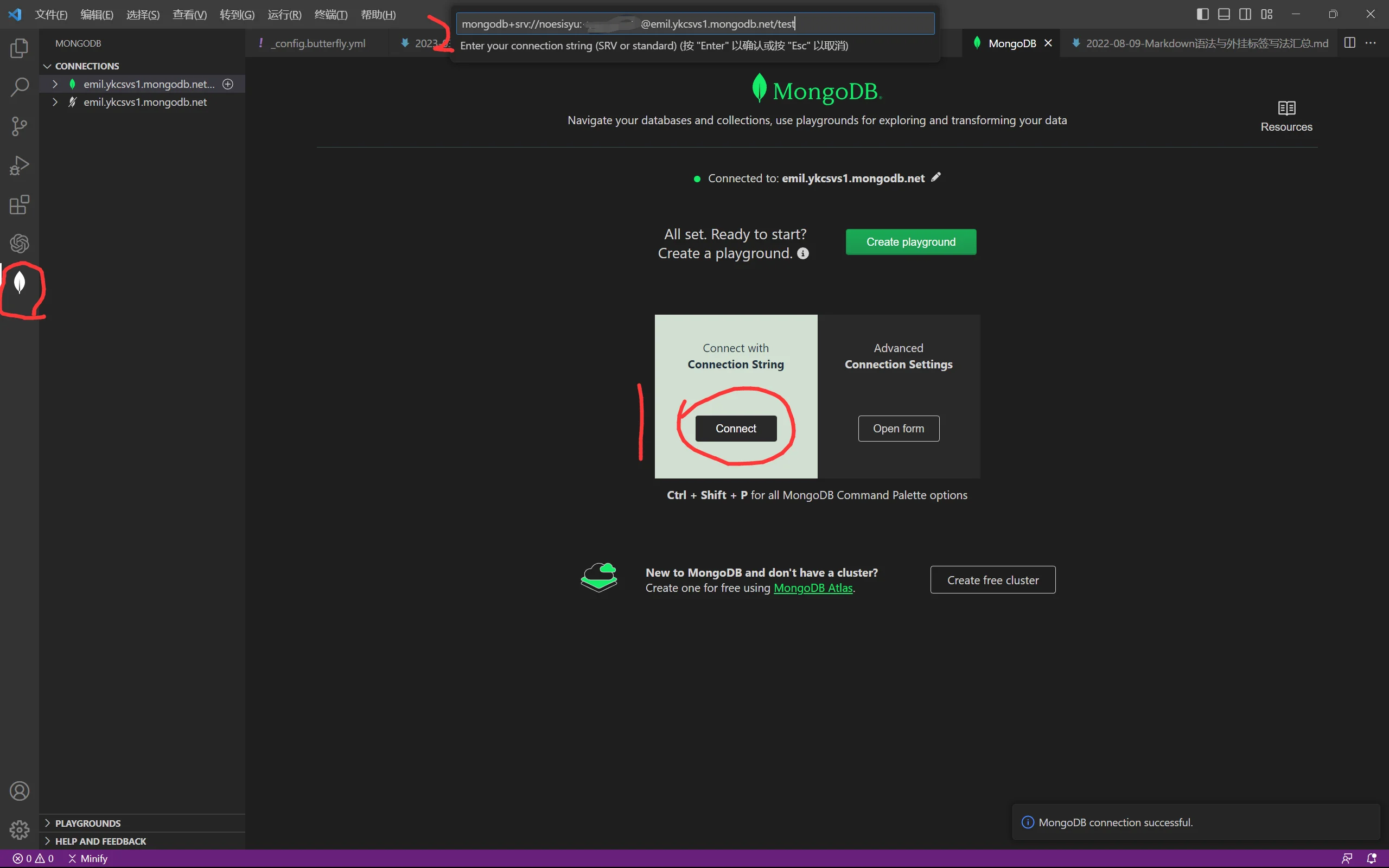Open the Resources book icon
Viewport: 1389px width, 868px height.
point(1286,108)
